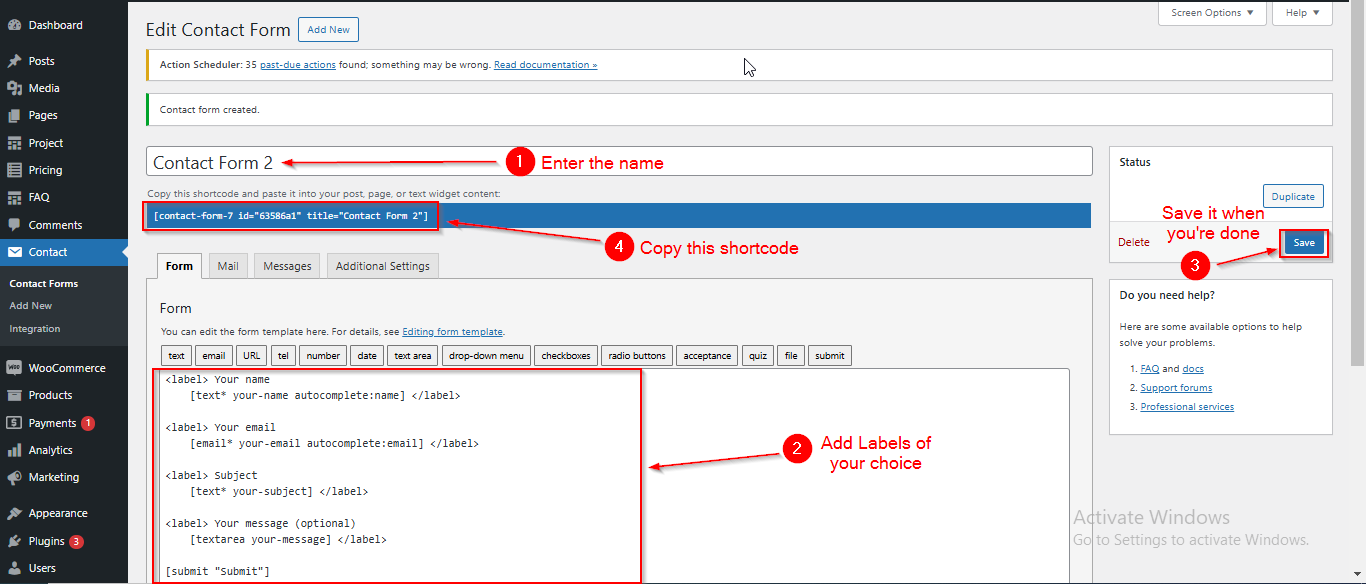Open the WooCommerce menu
This screenshot has height=584, width=1366.
pyautogui.click(x=64, y=368)
